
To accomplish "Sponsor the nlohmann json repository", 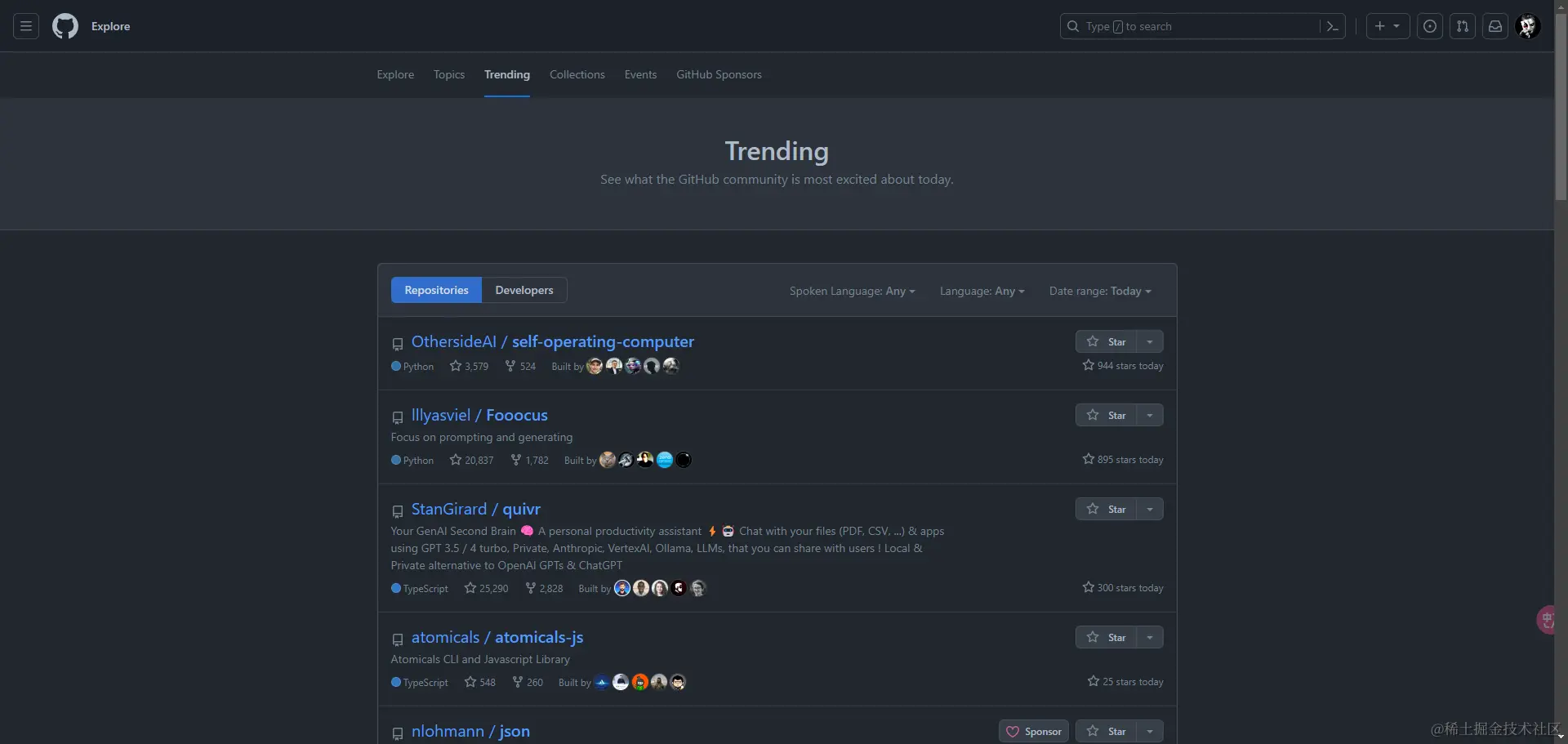I will pos(1034,731).
